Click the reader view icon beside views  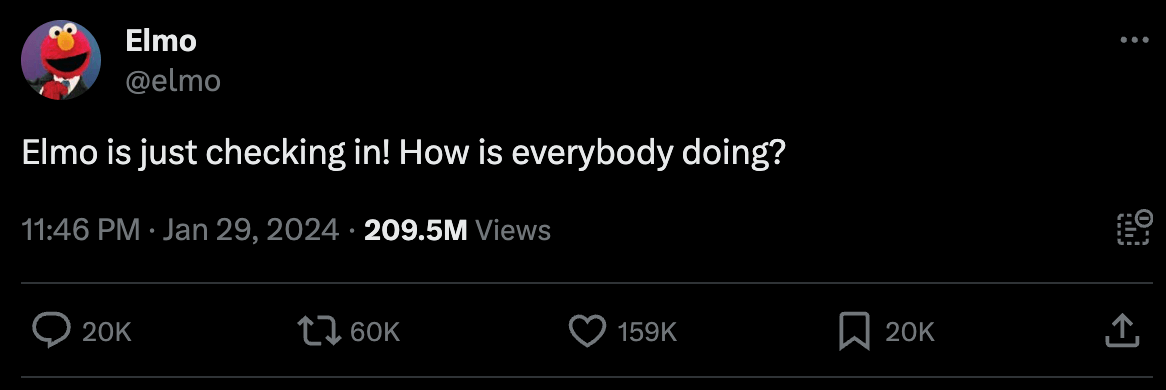[1134, 228]
